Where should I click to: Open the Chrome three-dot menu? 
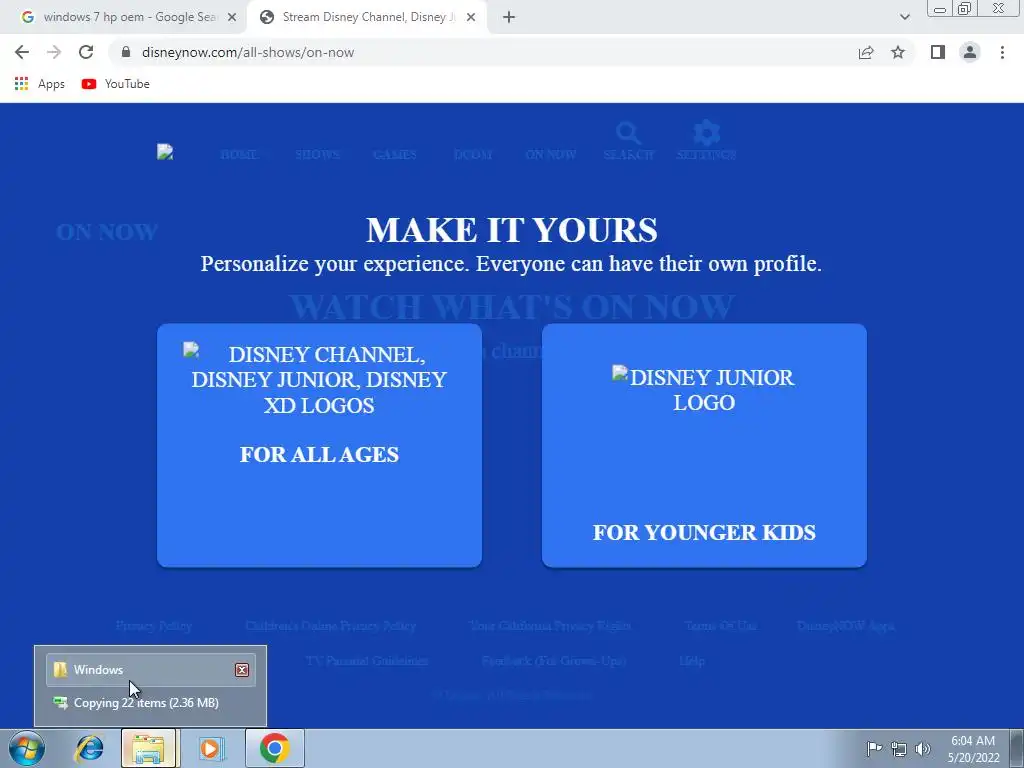coord(1002,52)
